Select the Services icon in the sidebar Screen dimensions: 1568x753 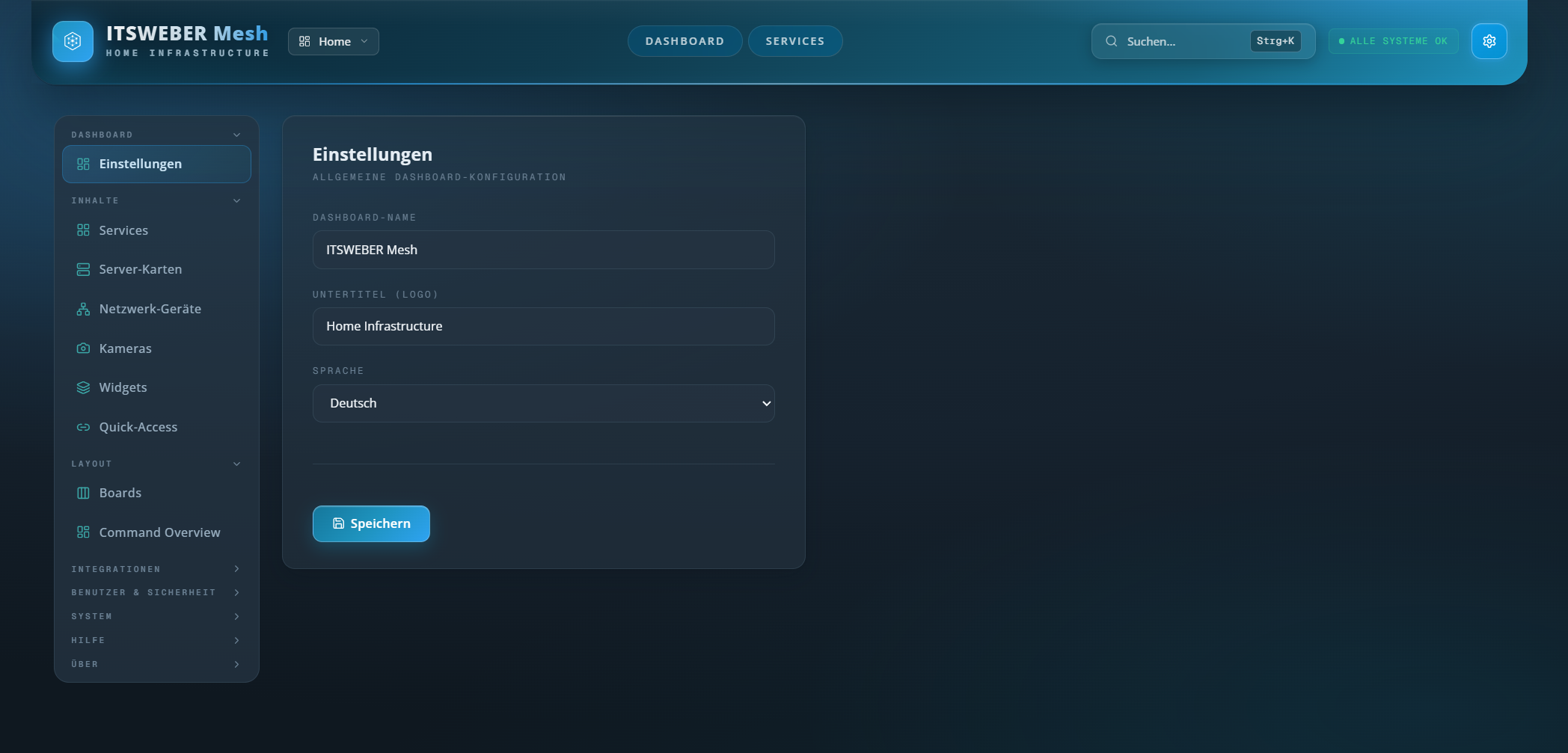82,230
